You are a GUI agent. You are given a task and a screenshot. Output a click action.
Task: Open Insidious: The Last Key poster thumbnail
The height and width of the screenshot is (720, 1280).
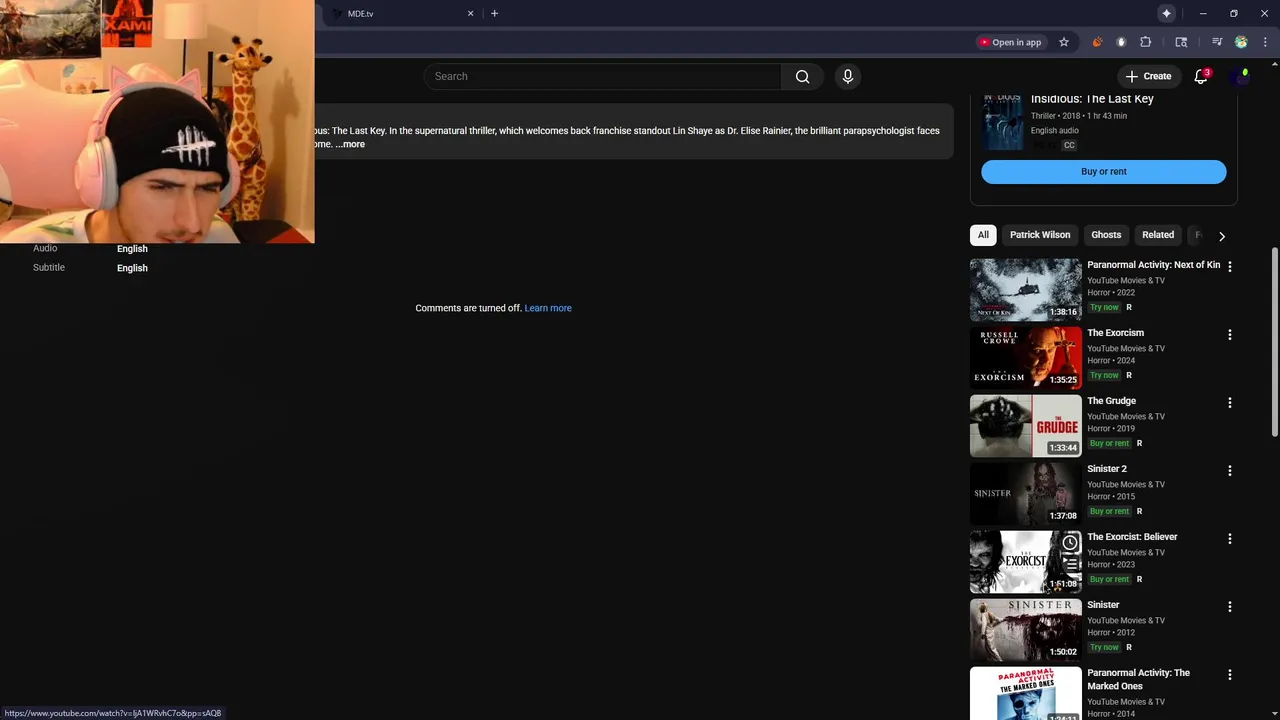(x=1003, y=122)
